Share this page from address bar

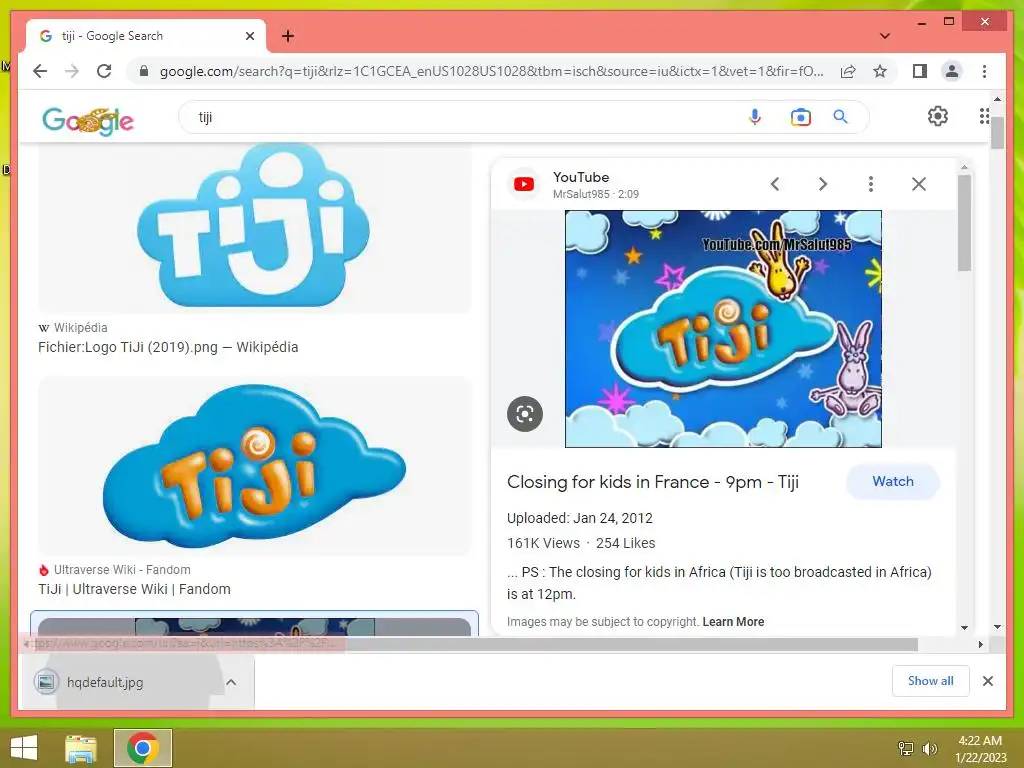pos(848,71)
